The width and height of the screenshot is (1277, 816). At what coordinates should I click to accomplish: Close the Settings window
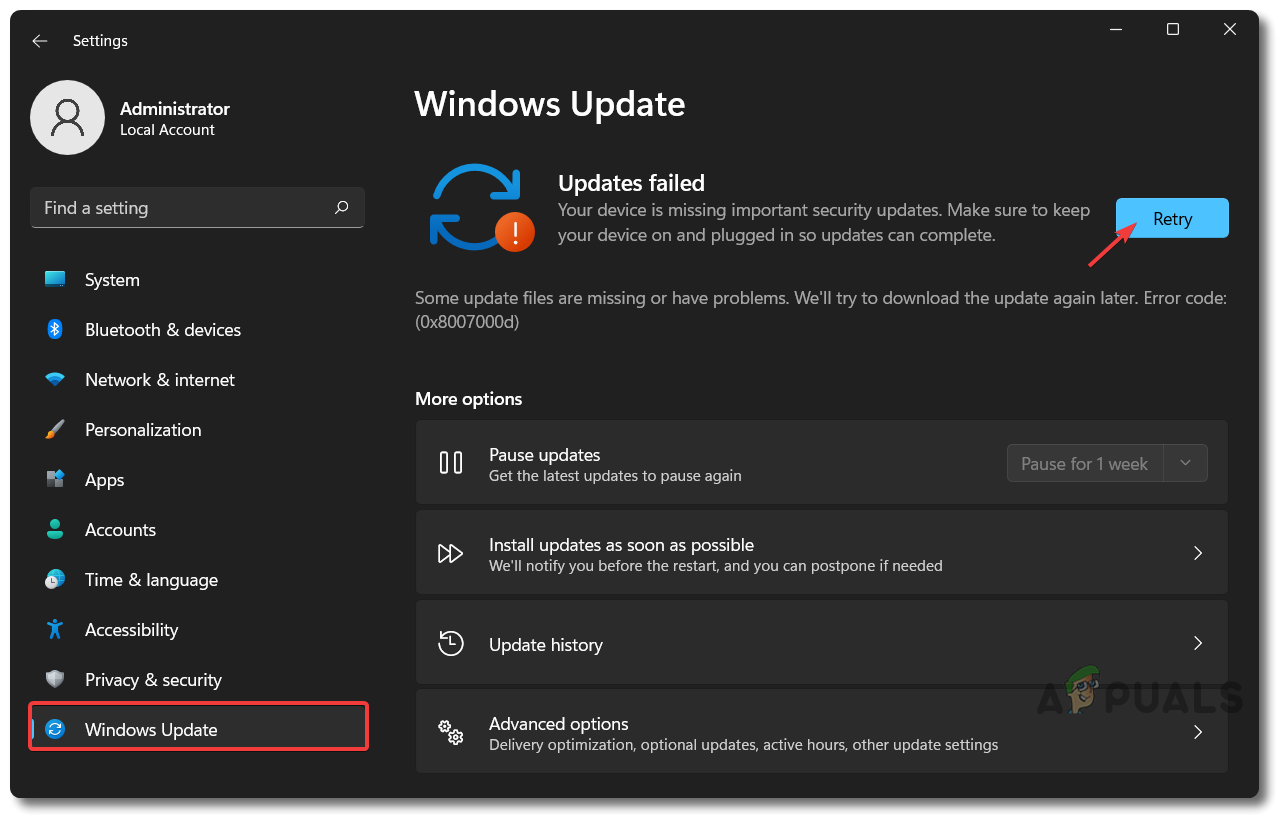1230,30
